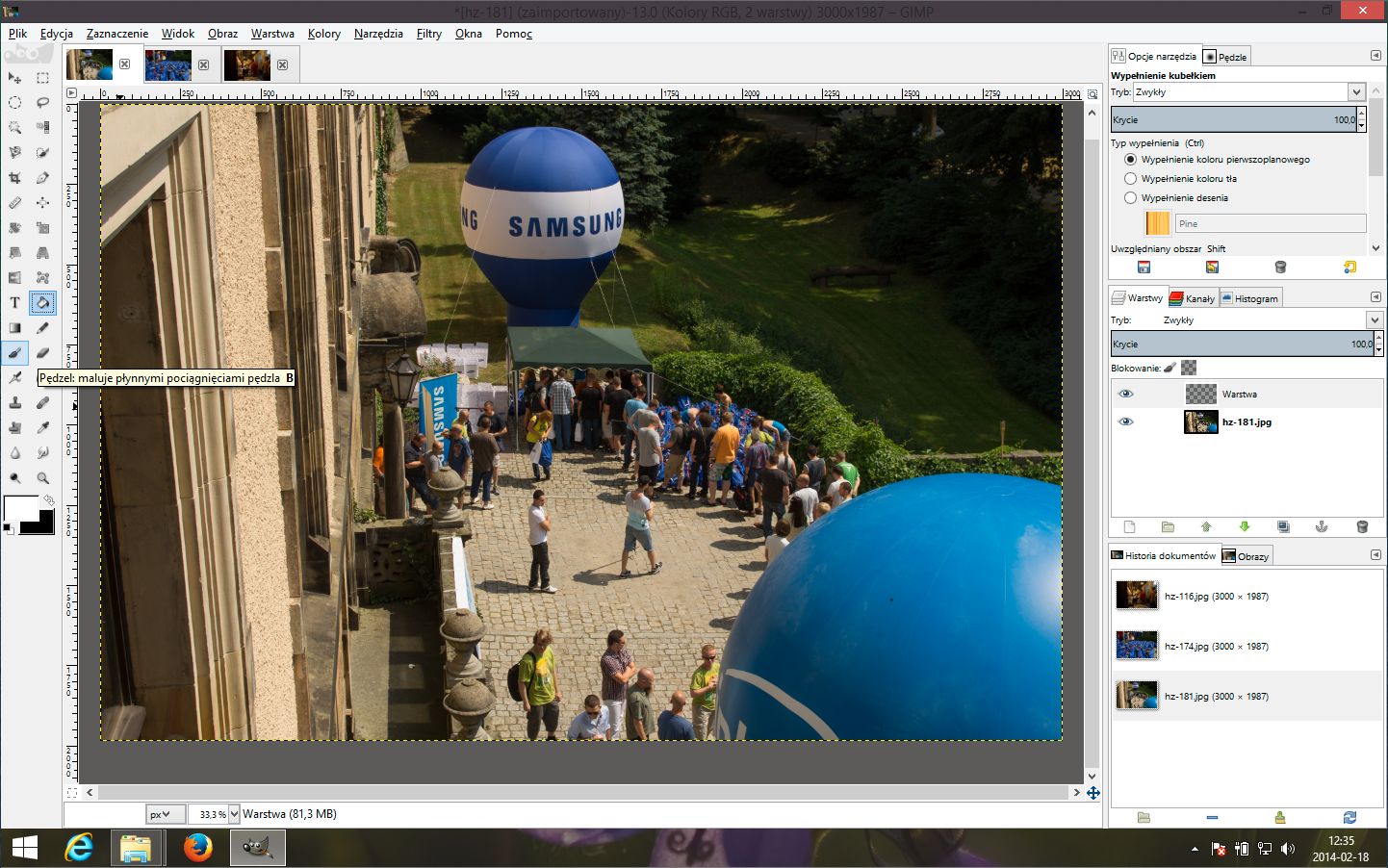Select the Rectangle Select tool
This screenshot has width=1388, height=868.
[43, 78]
